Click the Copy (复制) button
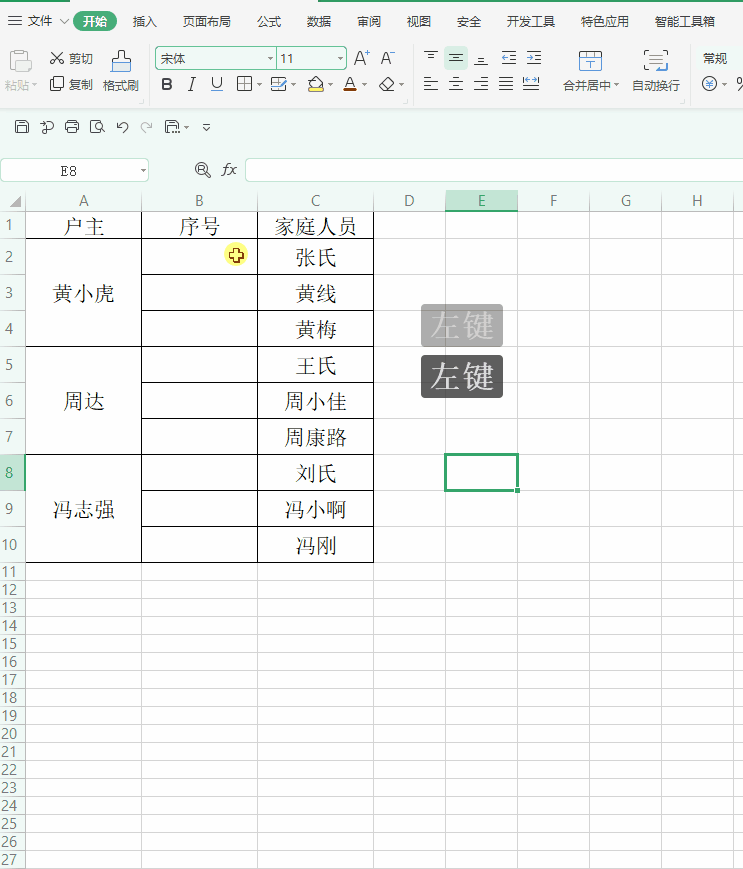The width and height of the screenshot is (743, 869). (71, 84)
